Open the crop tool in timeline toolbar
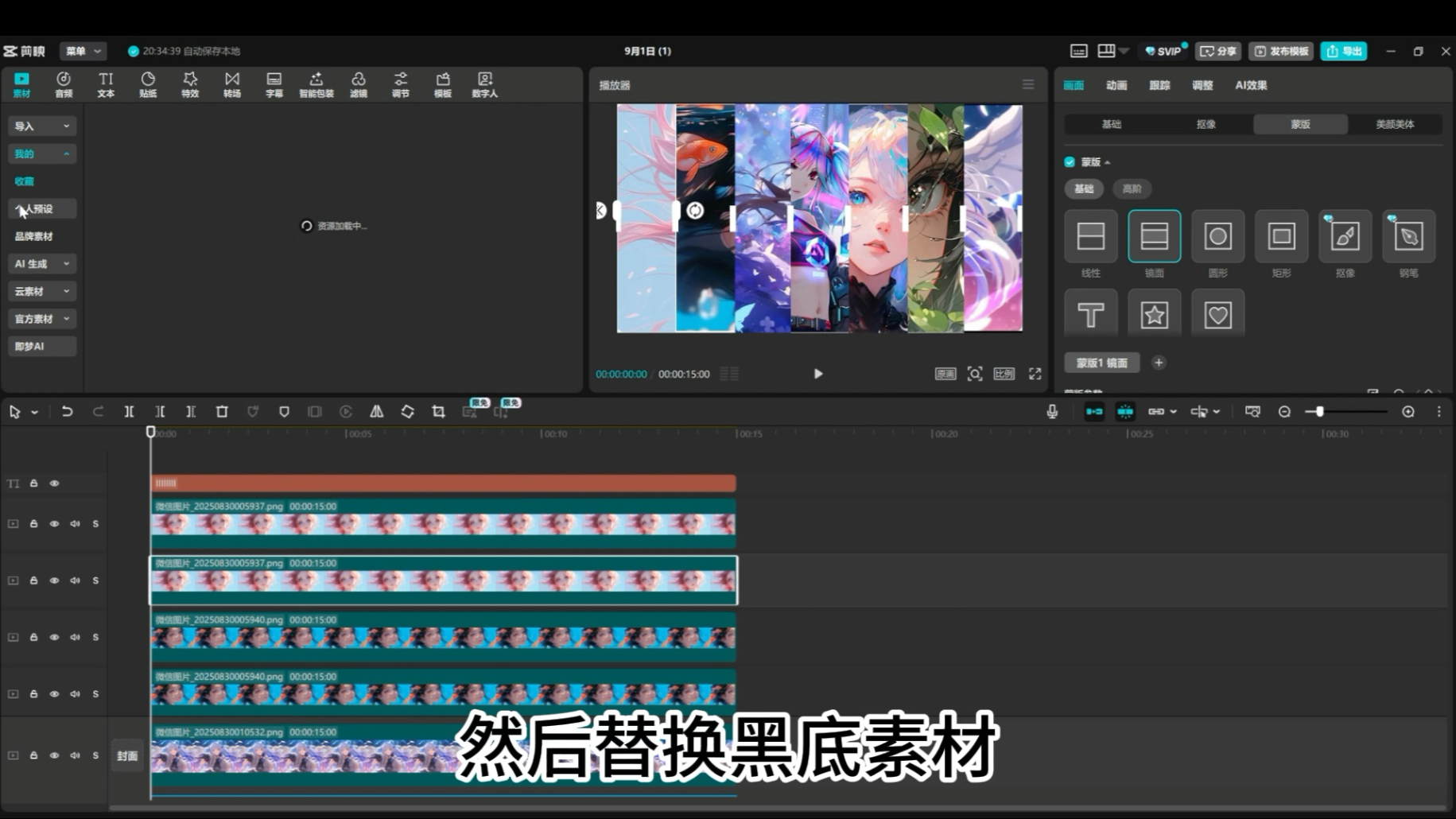 [438, 411]
